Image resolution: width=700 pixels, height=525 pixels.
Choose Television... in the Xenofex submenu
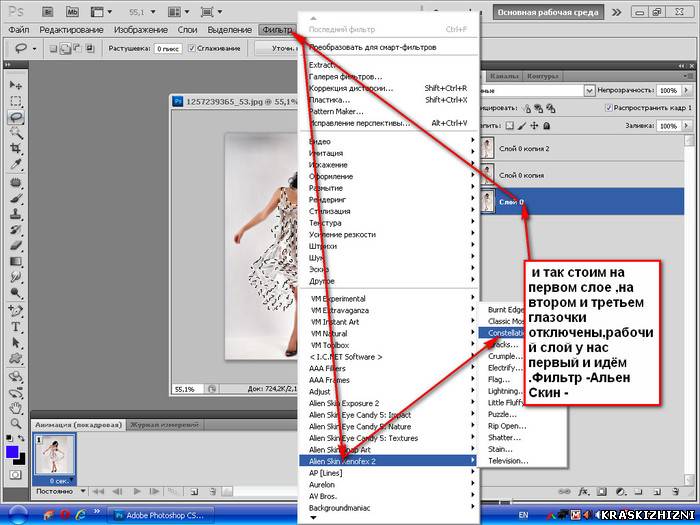pyautogui.click(x=508, y=461)
